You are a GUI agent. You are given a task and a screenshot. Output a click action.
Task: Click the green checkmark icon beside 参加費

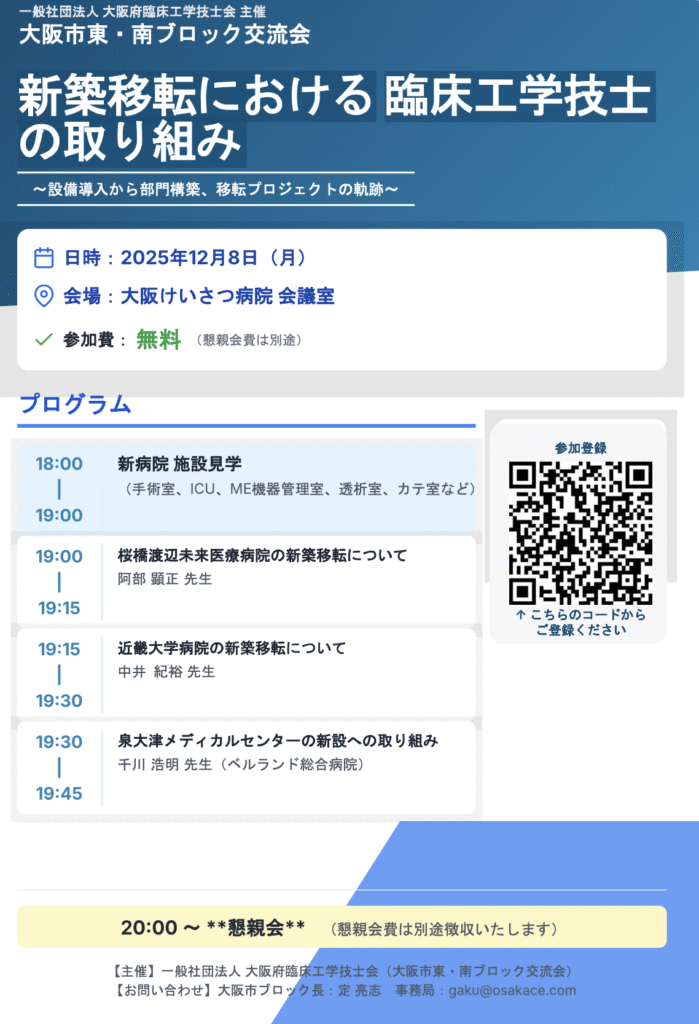[43, 340]
